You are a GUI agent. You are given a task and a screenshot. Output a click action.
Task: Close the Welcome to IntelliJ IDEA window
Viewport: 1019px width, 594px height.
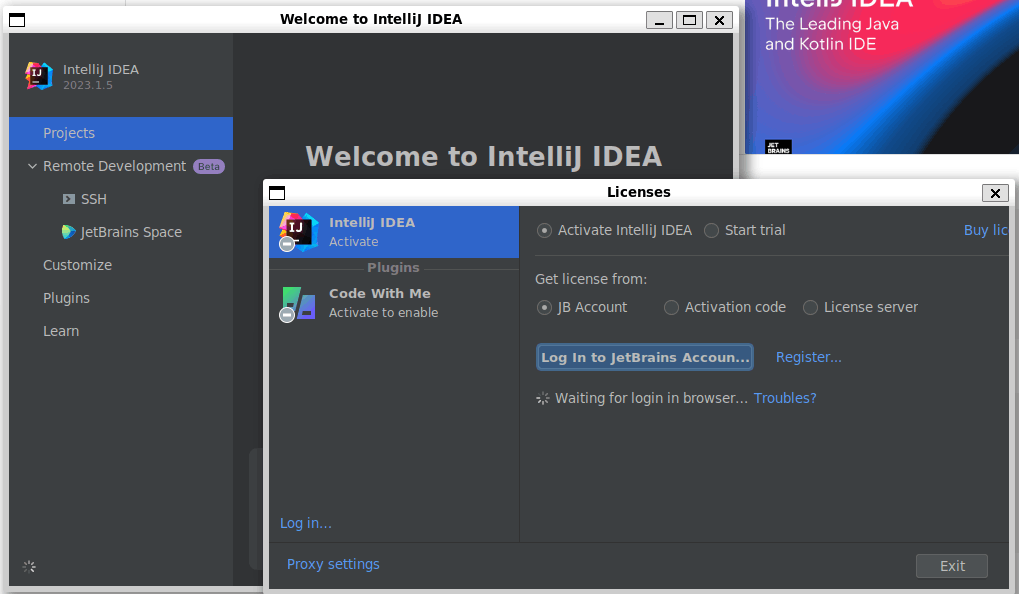(719, 20)
